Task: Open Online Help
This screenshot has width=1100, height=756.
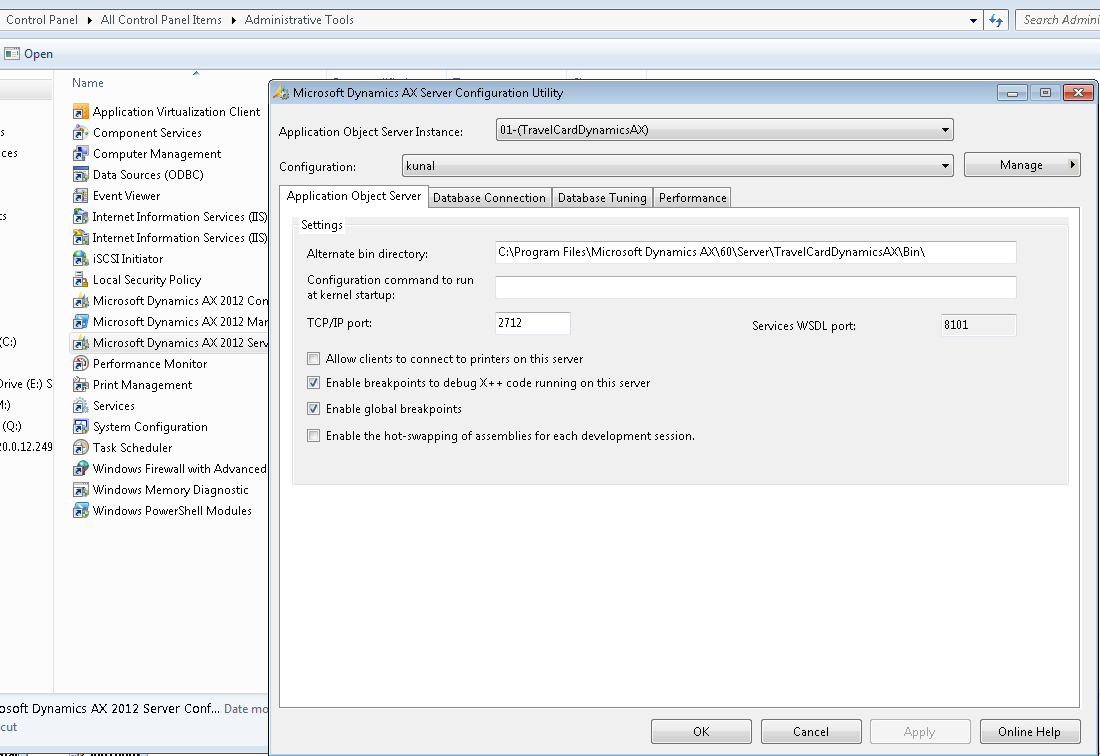Action: pyautogui.click(x=1030, y=731)
